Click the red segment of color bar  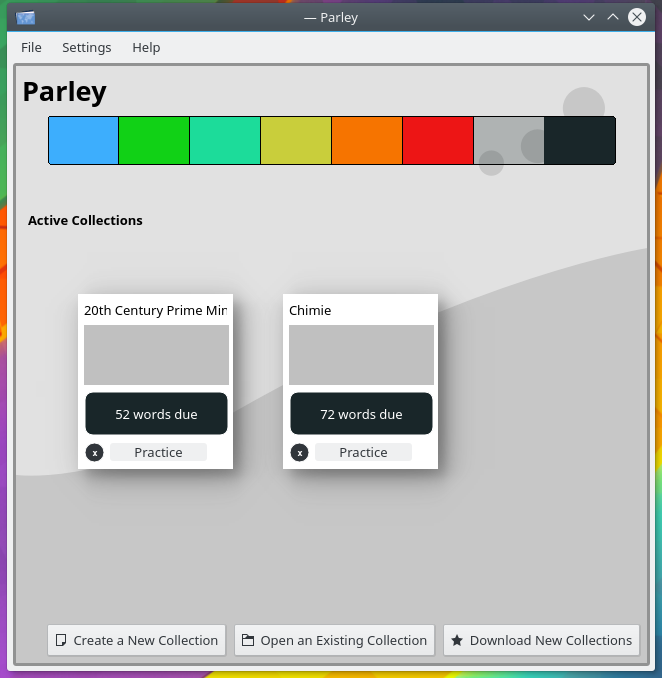(438, 140)
